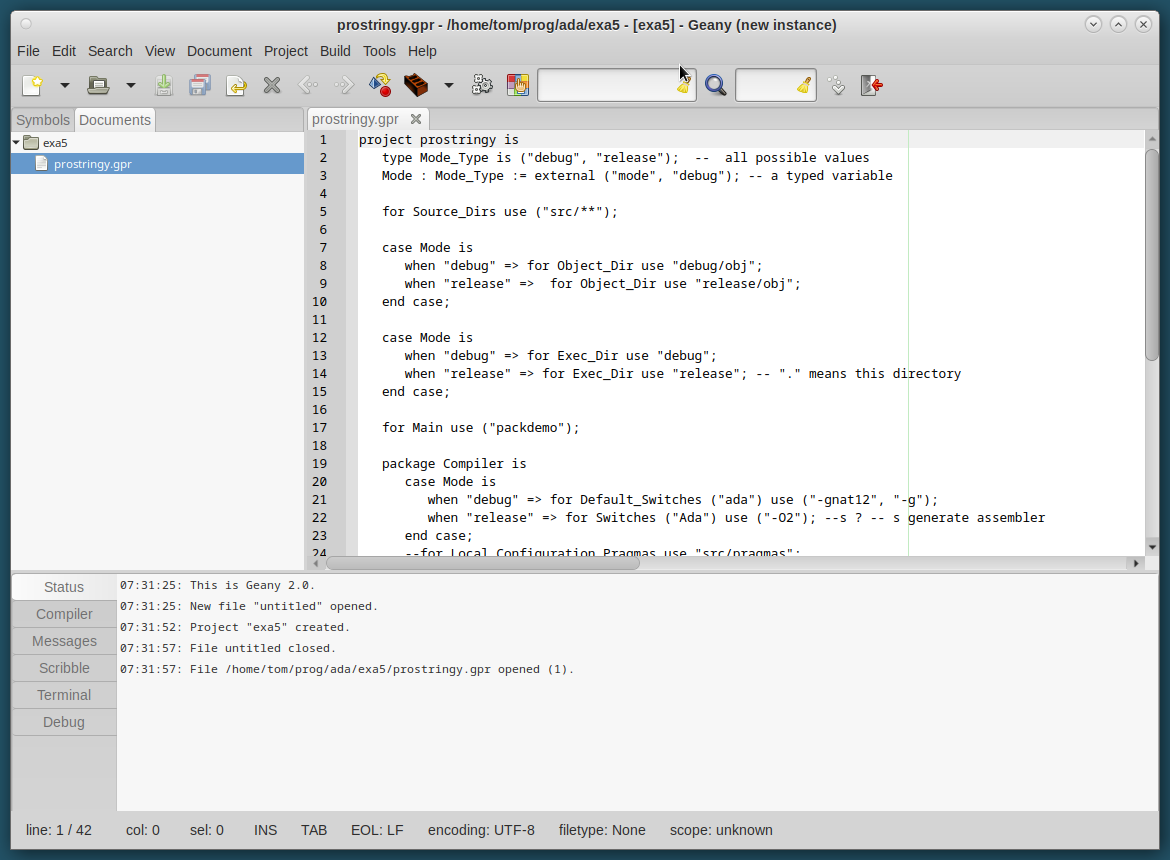
Task: Click the toolbar search text field
Action: tap(605, 86)
